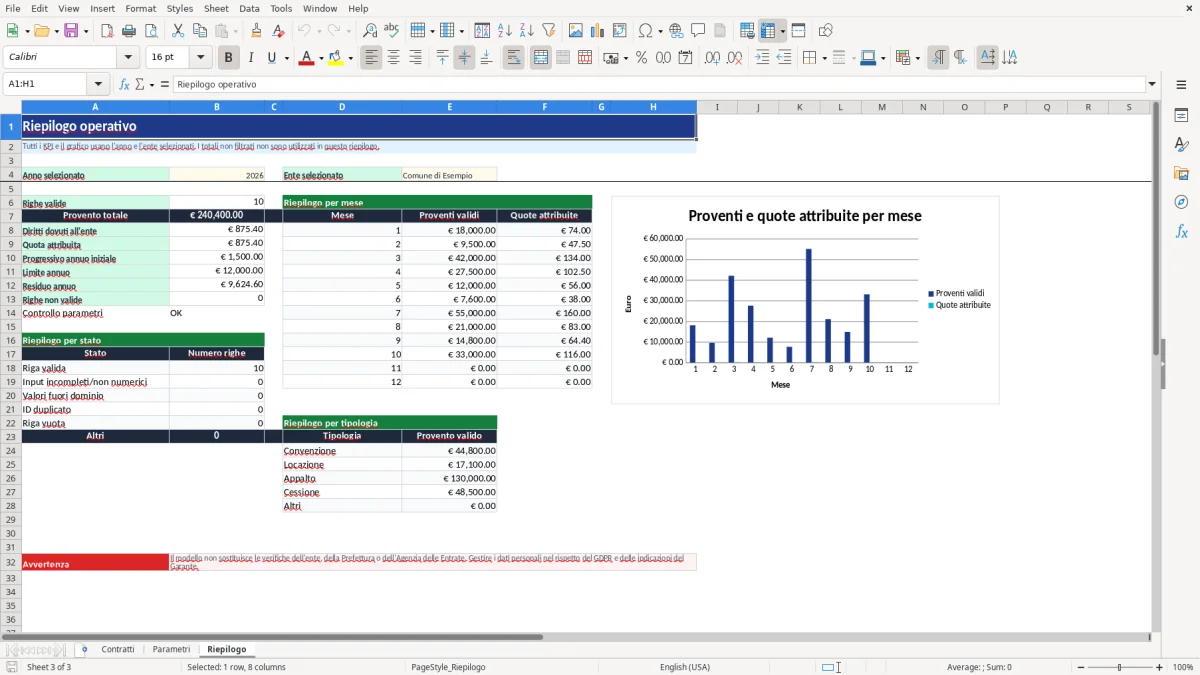This screenshot has width=1200, height=675.
Task: Apply the red font color
Action: tap(306, 58)
